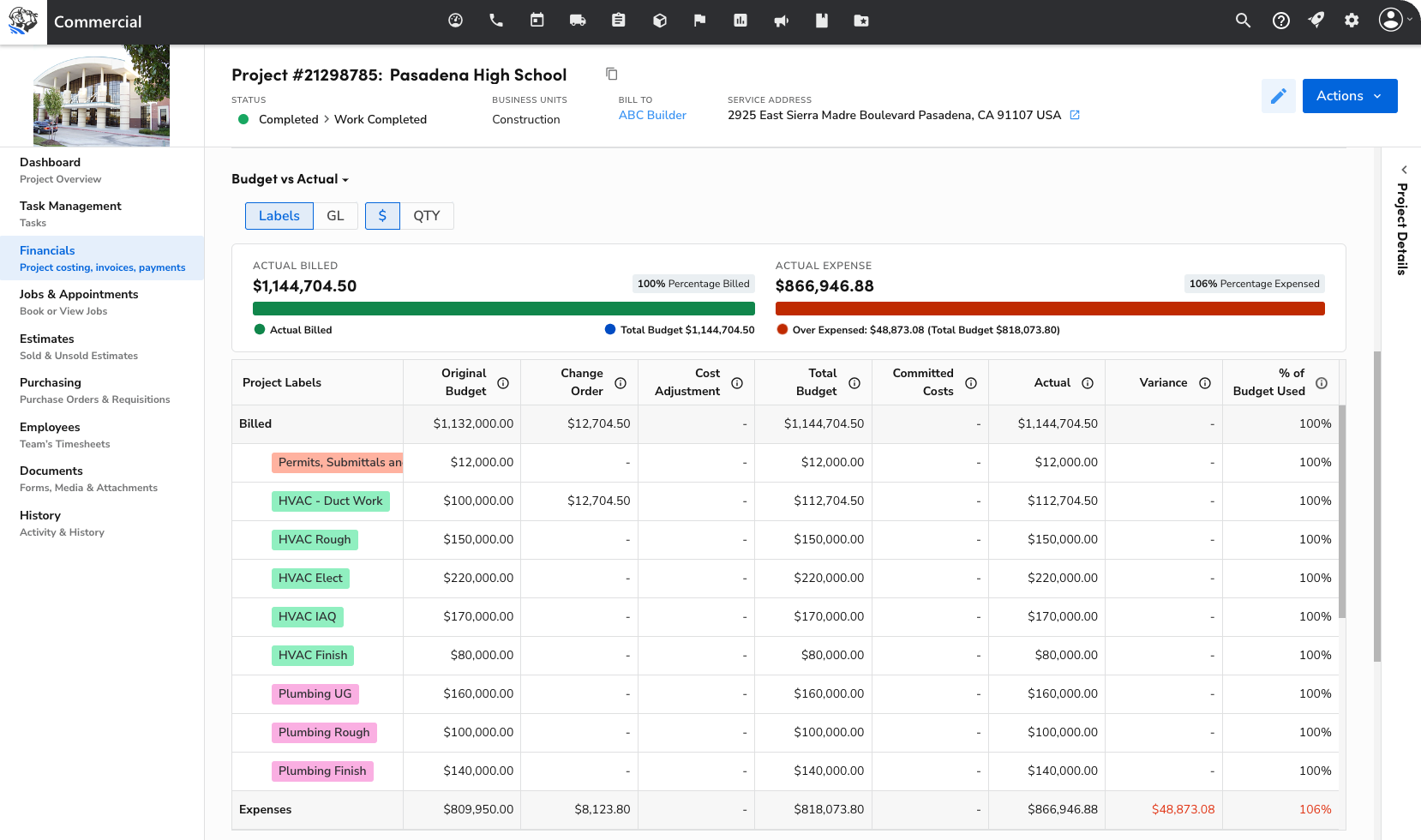This screenshot has height=840, width=1421.
Task: Toggle to GL view of budget table
Action: click(336, 215)
